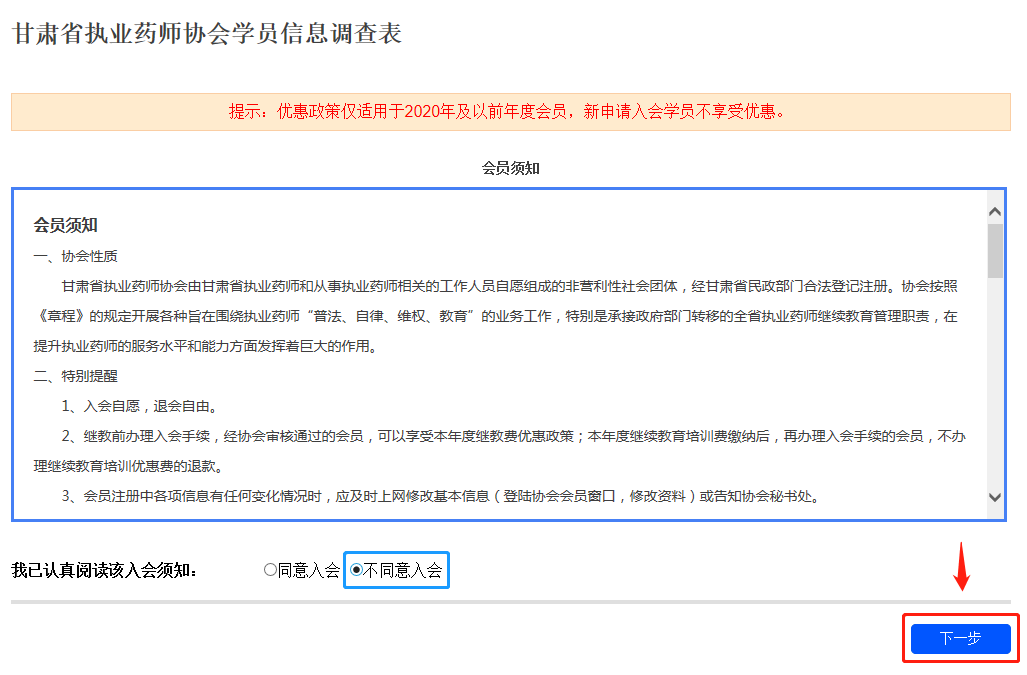1027x675 pixels.
Task: Click the 二、特别提醒 section heading
Action: pos(75,376)
